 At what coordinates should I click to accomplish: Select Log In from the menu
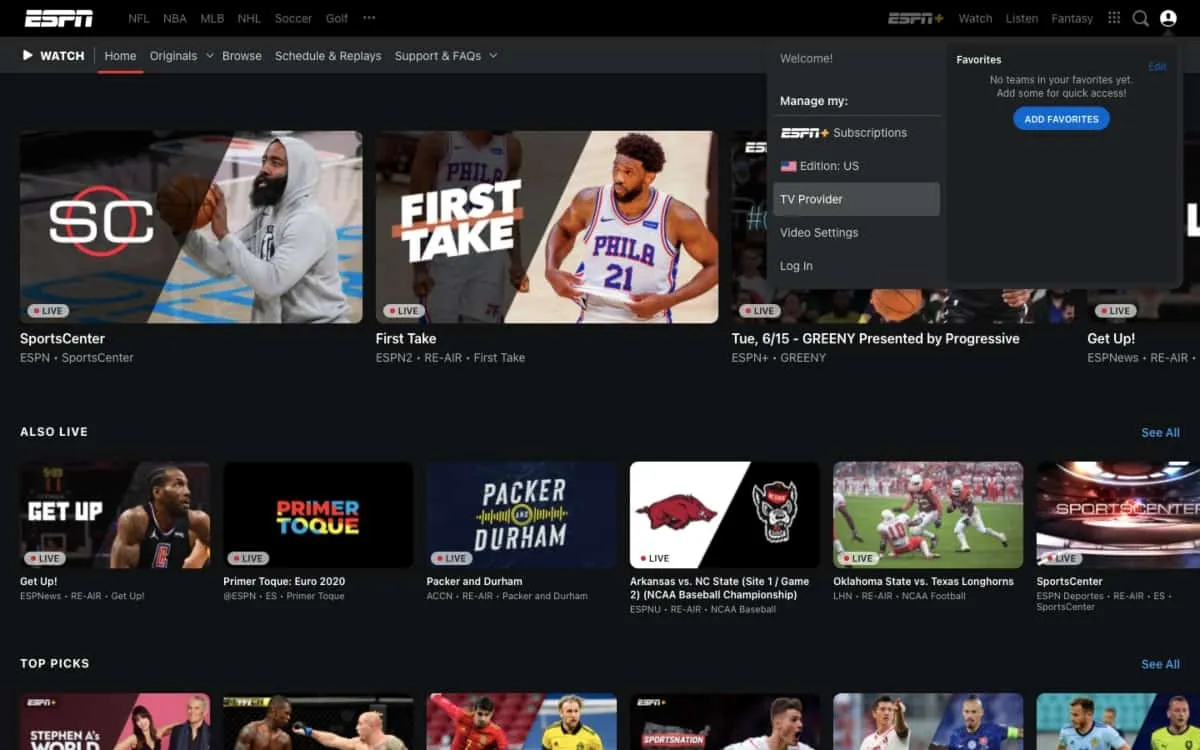pyautogui.click(x=796, y=265)
